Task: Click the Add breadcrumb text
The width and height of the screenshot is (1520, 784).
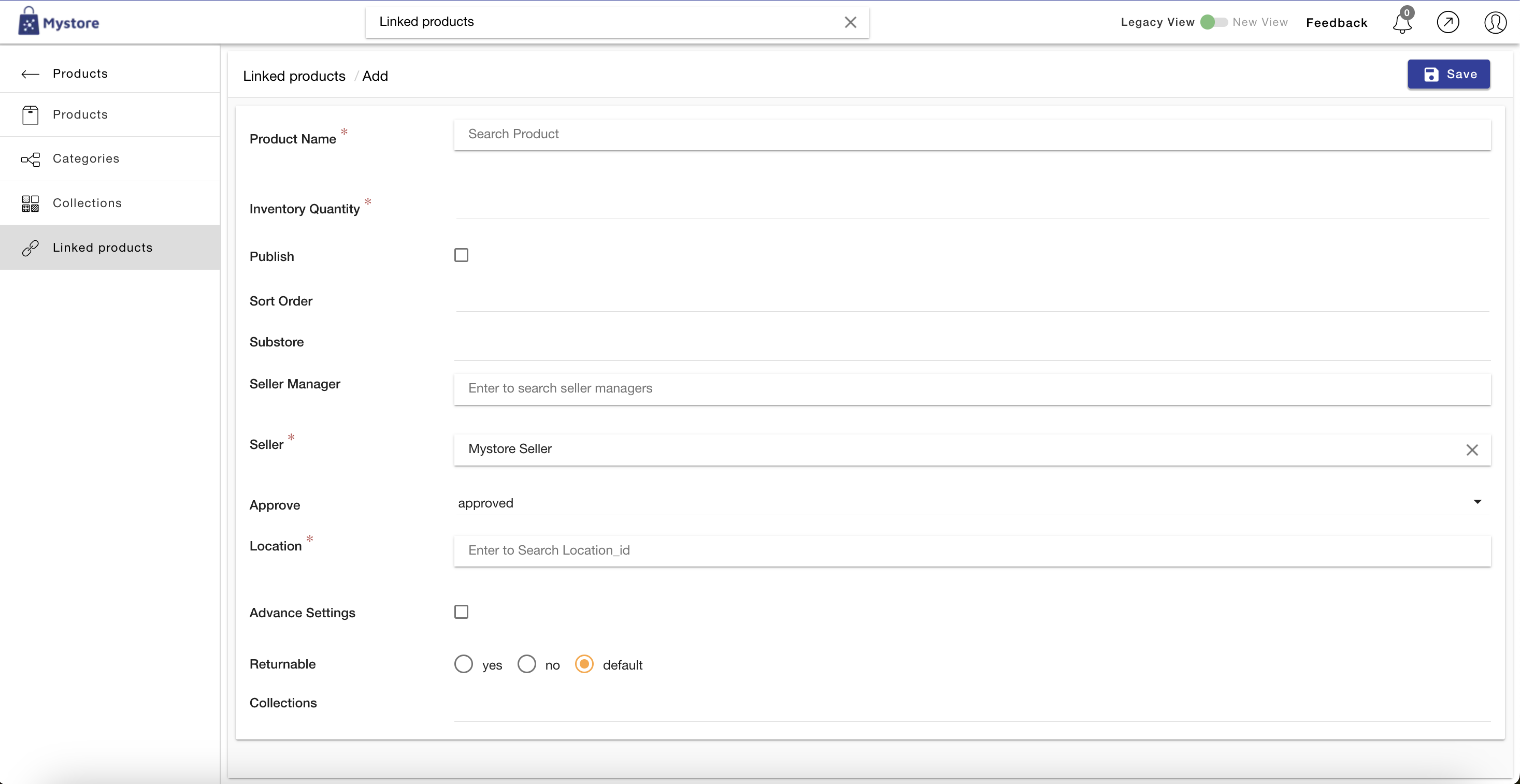Action: pos(375,76)
